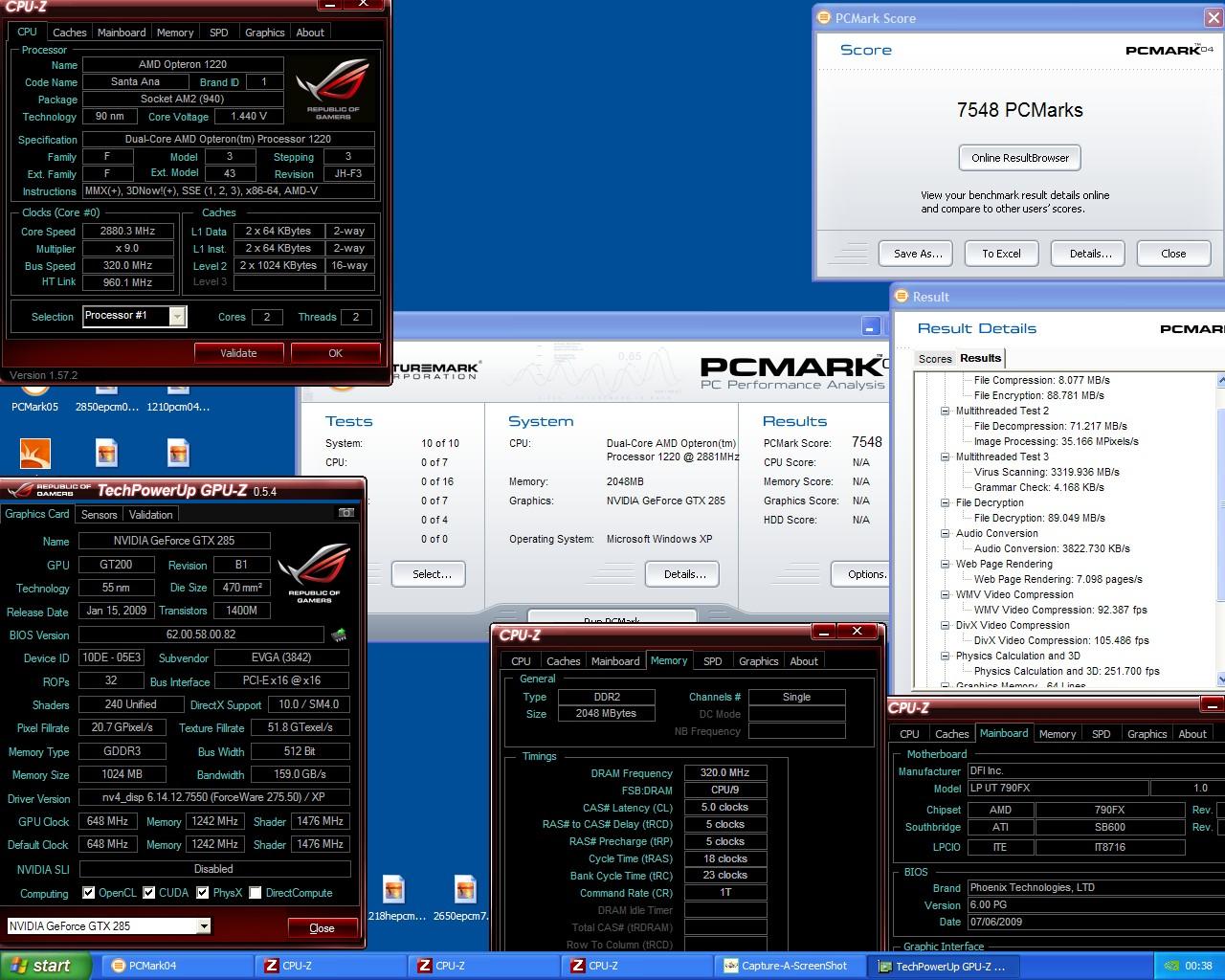Image resolution: width=1225 pixels, height=980 pixels.
Task: Click the PCMark04 taskbar button
Action: pyautogui.click(x=178, y=966)
